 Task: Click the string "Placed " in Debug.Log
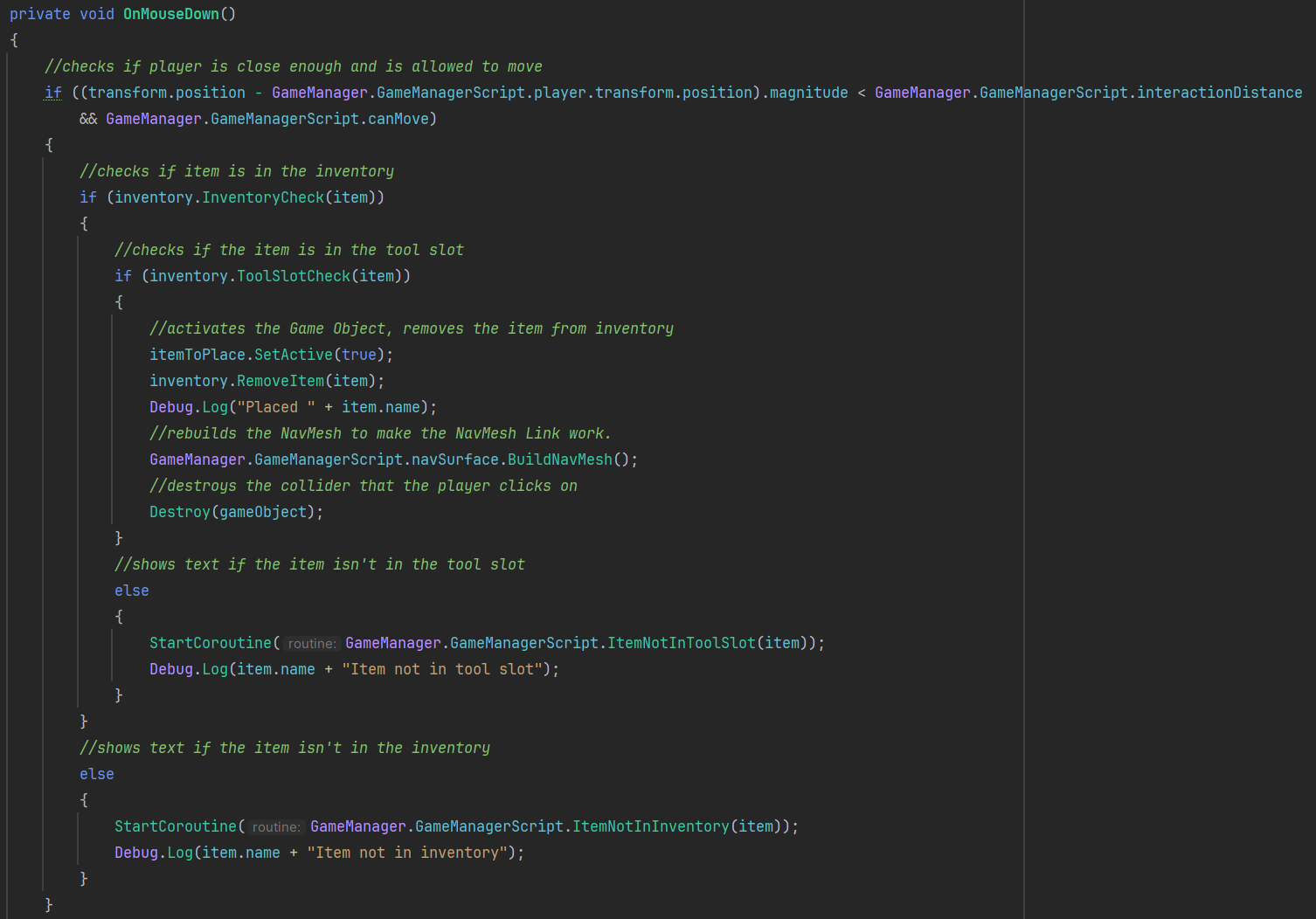point(276,407)
